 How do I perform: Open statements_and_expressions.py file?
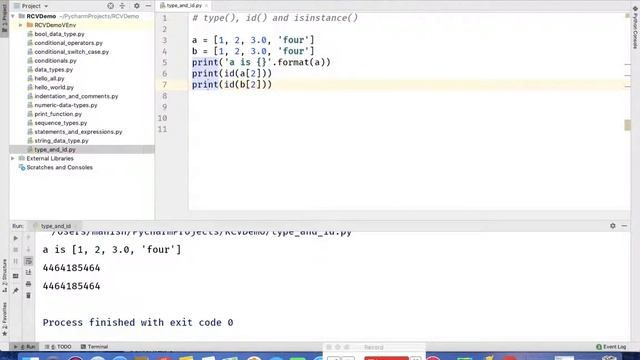pos(78,132)
